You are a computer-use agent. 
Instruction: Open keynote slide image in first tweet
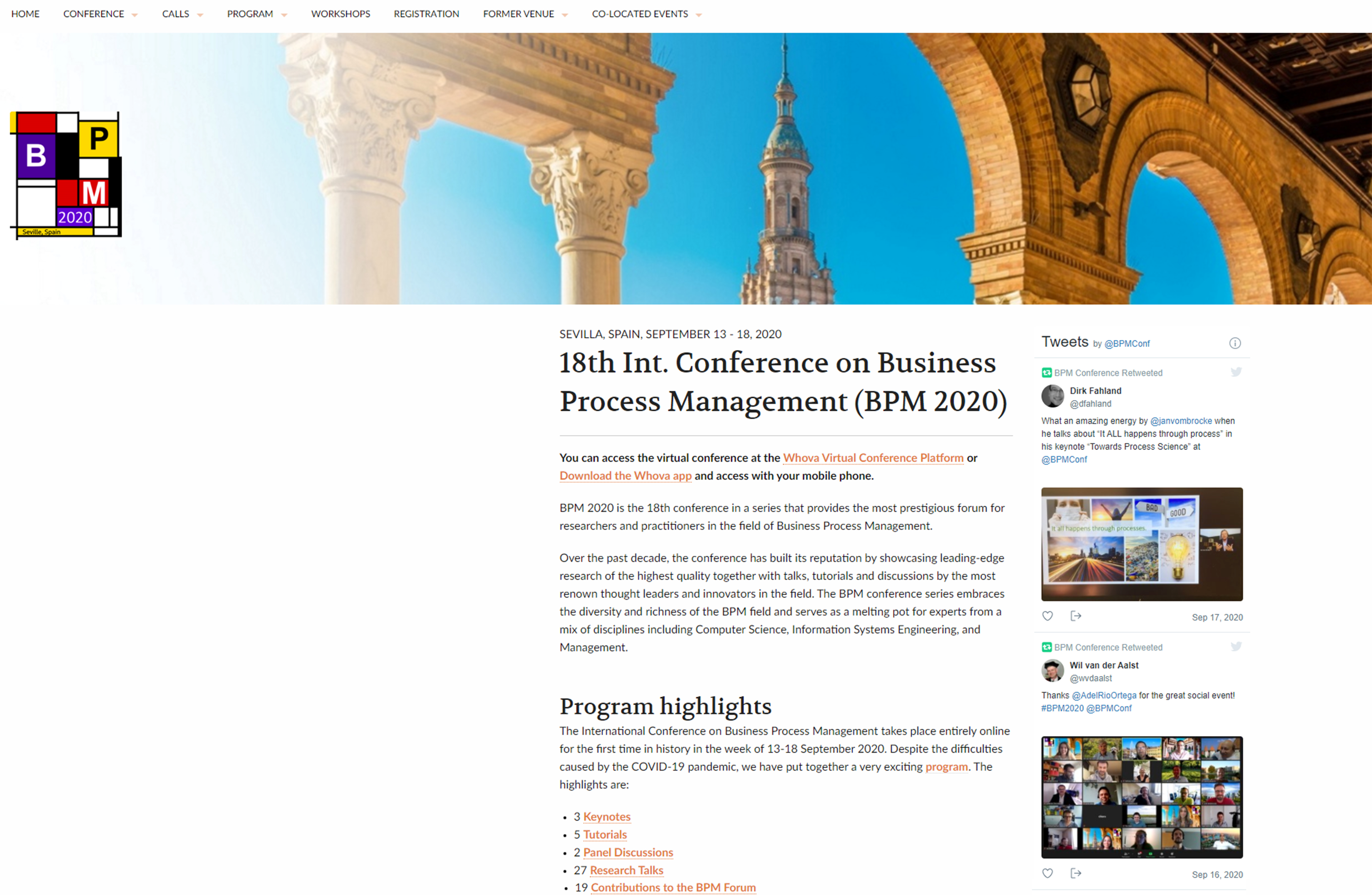(1142, 544)
